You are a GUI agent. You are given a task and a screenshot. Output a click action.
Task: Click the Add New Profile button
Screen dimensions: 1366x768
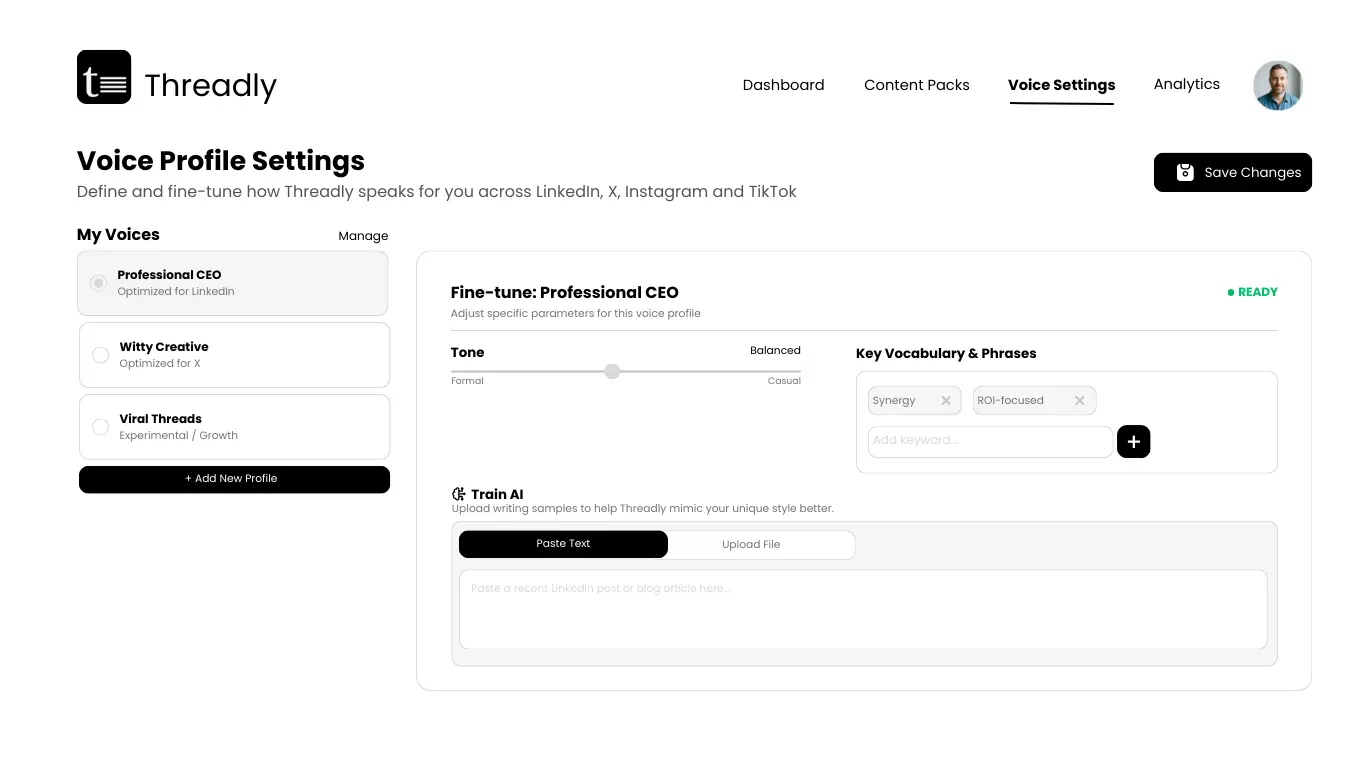point(234,479)
